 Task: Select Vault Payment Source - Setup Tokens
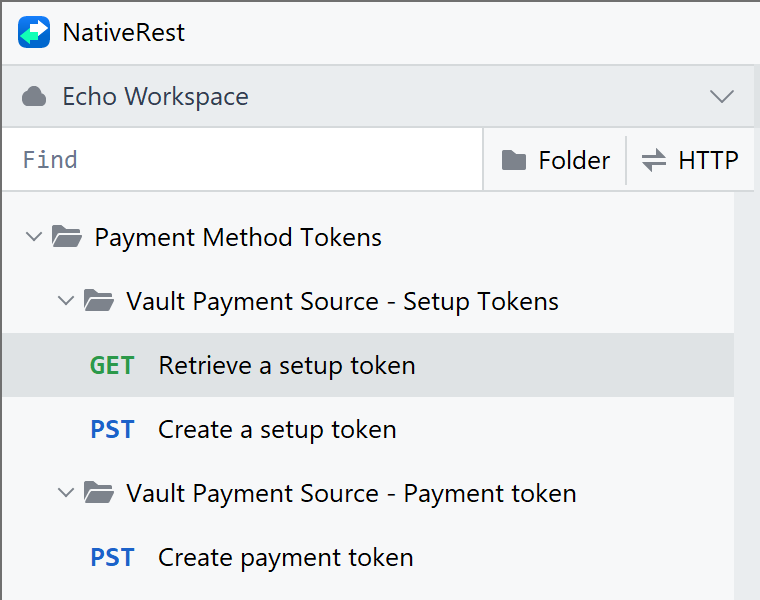[342, 301]
